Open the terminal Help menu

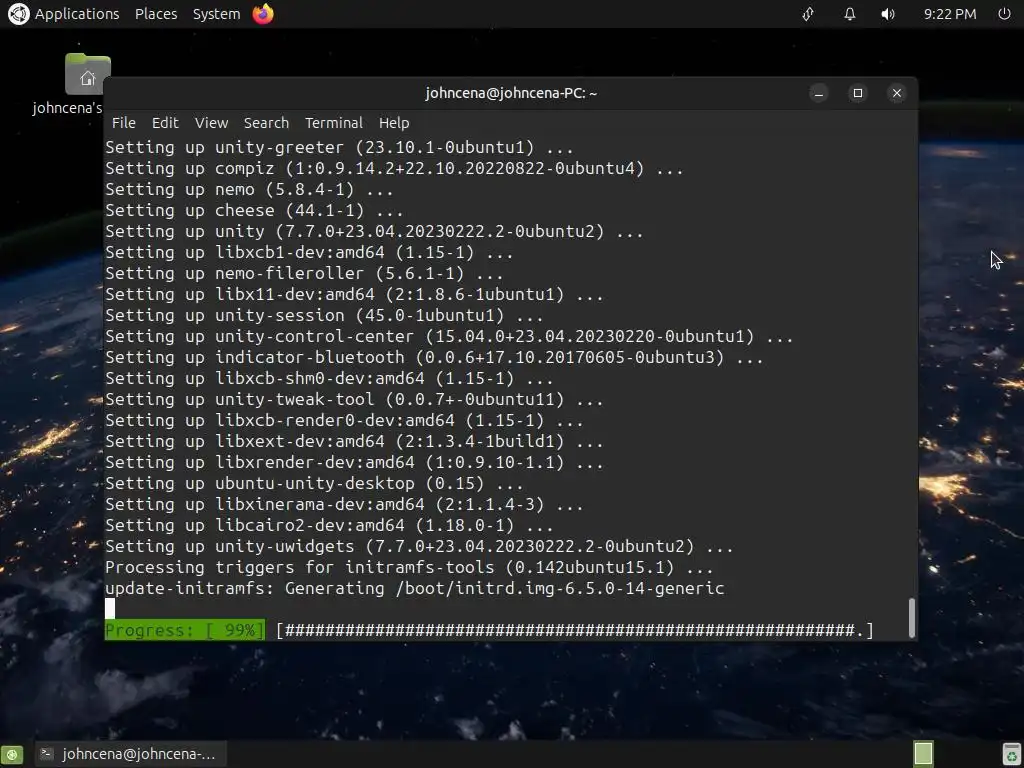click(394, 123)
